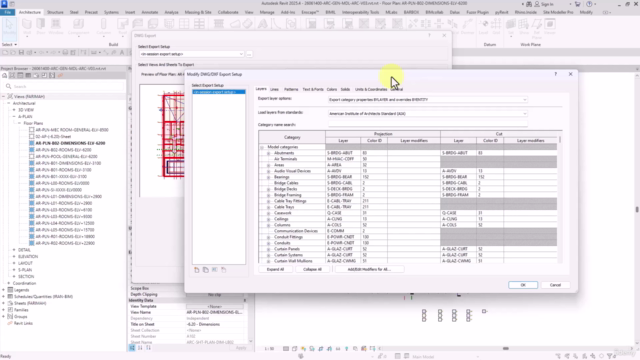Expand the Abutments category row
640x360 pixels.
pyautogui.click(x=269, y=153)
